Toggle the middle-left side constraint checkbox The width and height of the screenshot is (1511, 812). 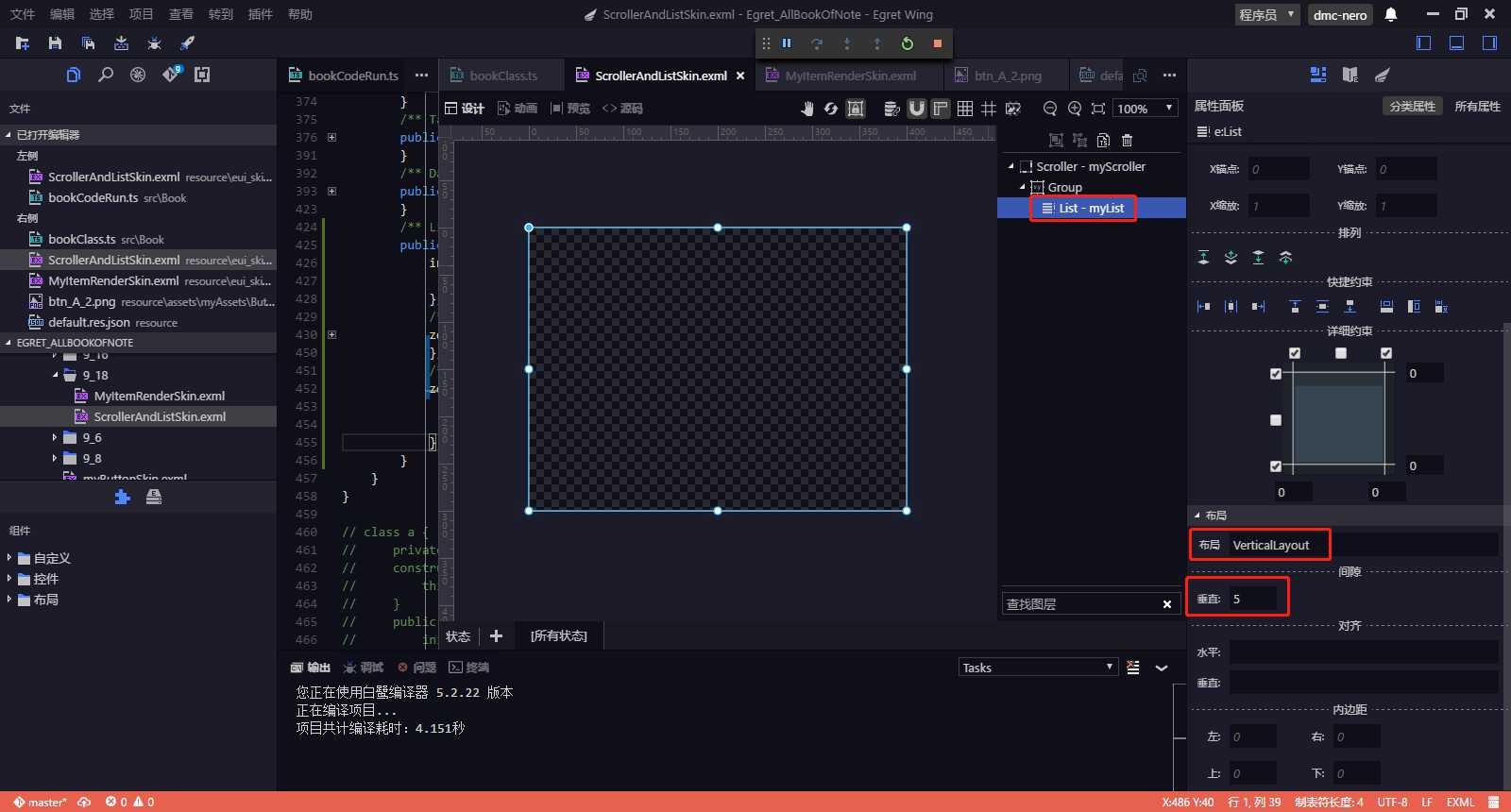(1276, 420)
